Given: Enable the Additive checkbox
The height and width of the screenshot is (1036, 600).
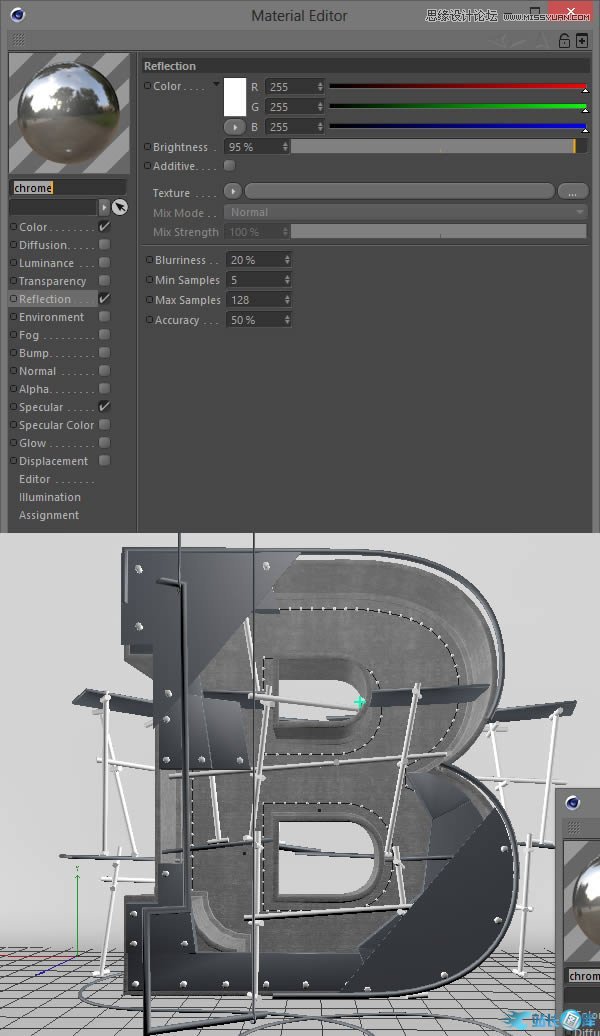Looking at the screenshot, I should pos(229,166).
